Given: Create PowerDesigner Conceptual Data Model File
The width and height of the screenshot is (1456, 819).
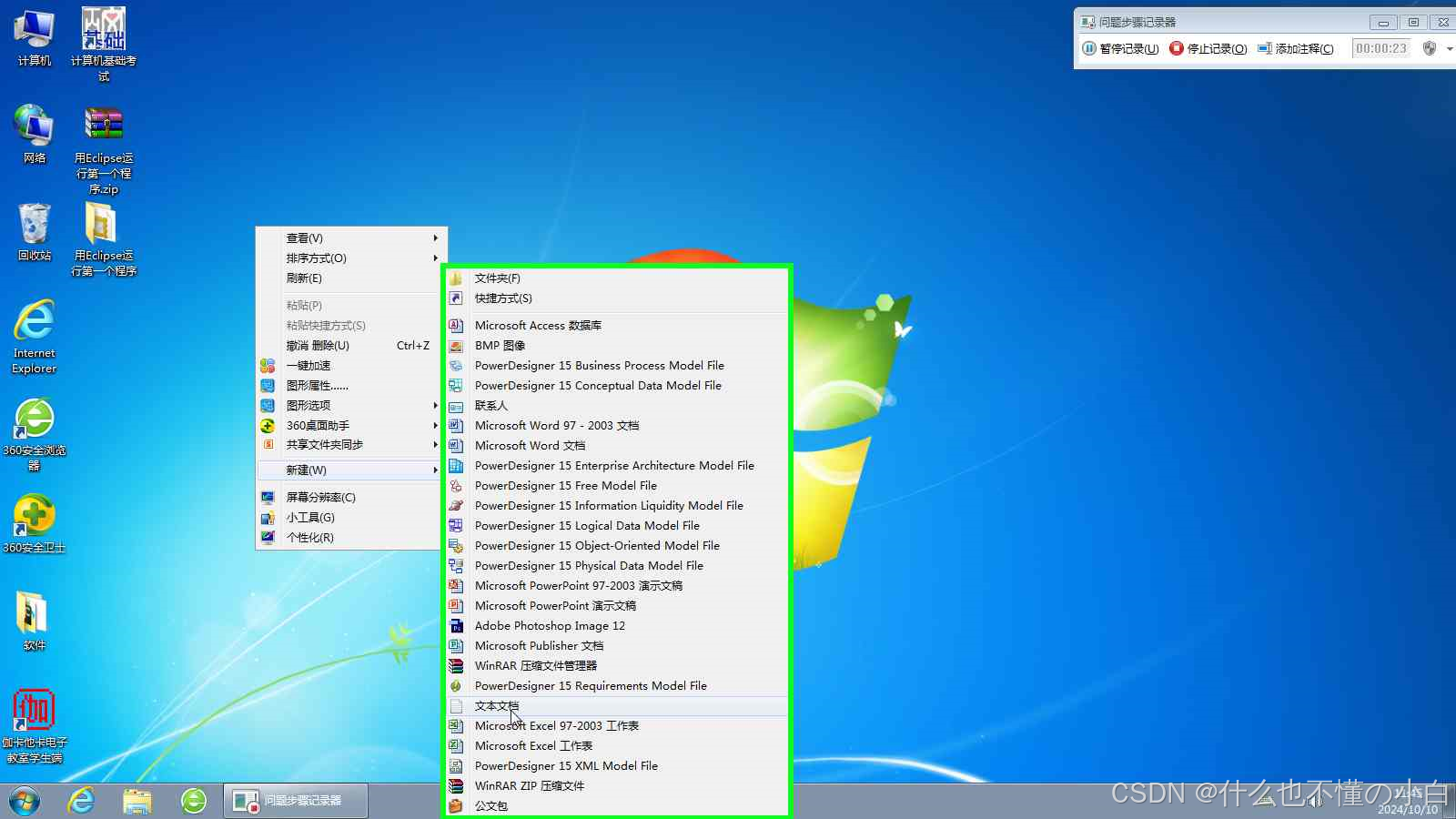Looking at the screenshot, I should [617, 385].
